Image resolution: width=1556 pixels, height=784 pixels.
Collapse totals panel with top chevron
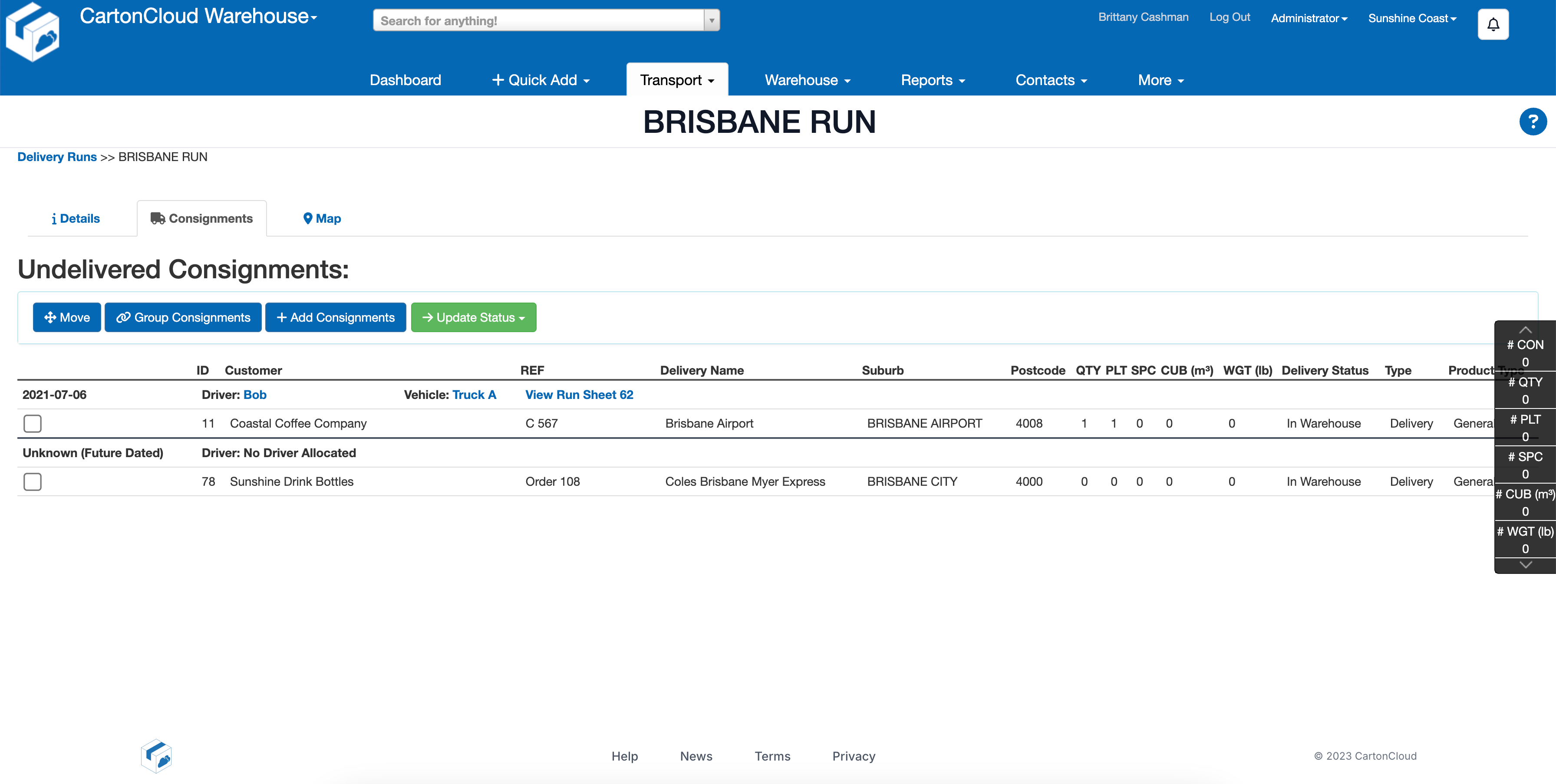point(1525,330)
